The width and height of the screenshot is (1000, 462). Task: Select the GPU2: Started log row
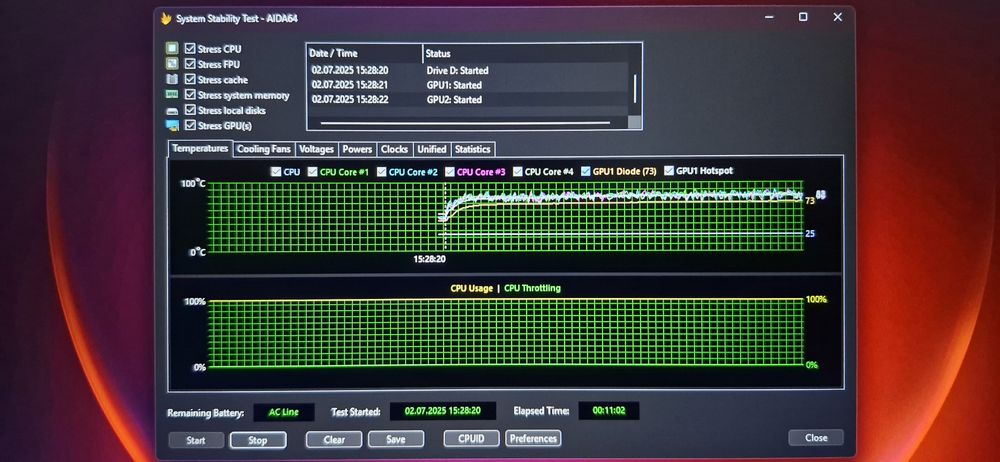467,100
